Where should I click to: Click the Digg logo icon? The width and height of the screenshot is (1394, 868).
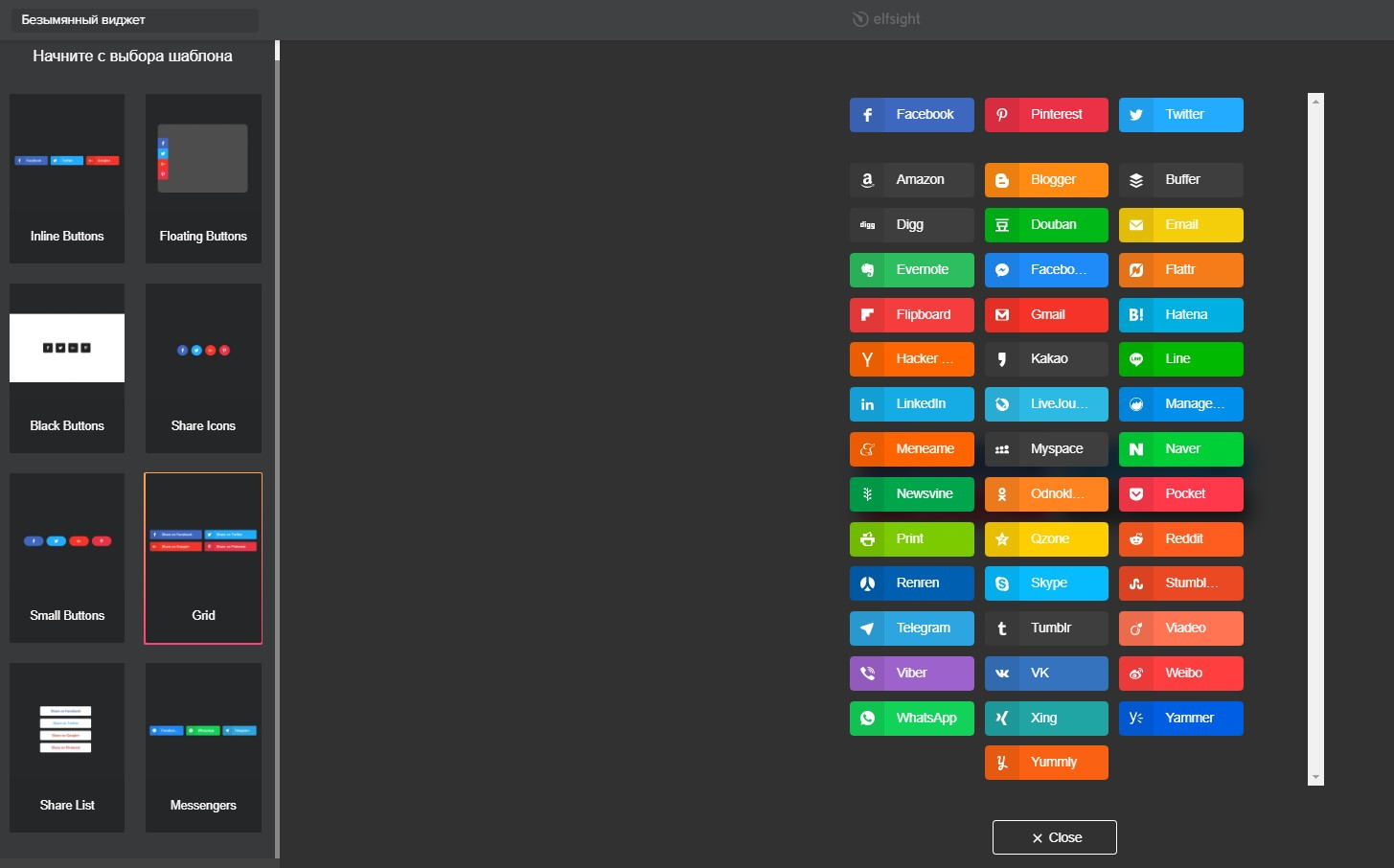[867, 225]
